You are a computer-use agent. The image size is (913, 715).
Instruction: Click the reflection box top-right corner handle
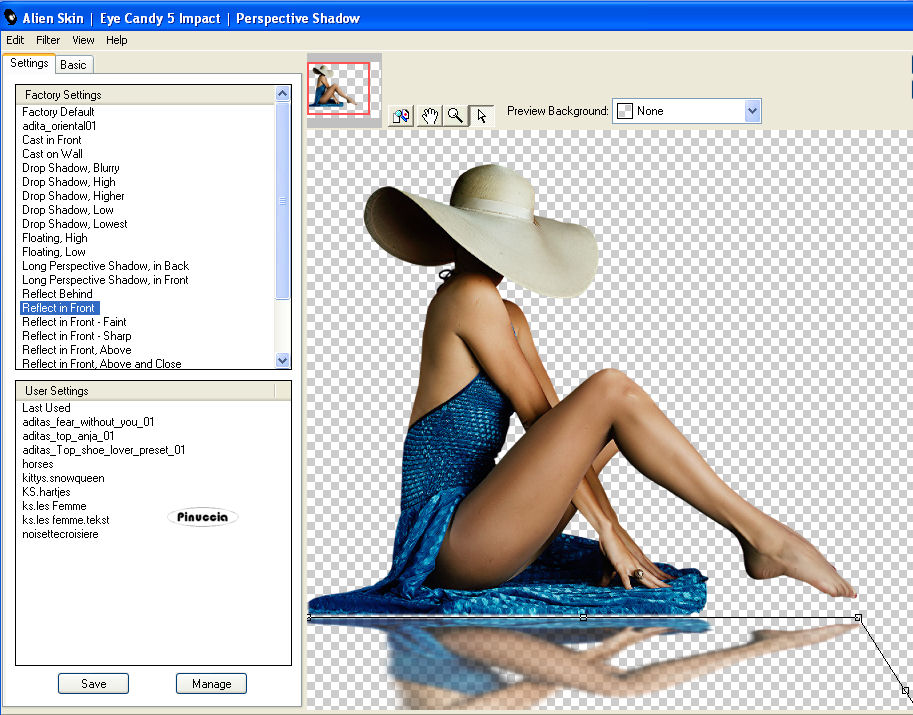coord(858,617)
